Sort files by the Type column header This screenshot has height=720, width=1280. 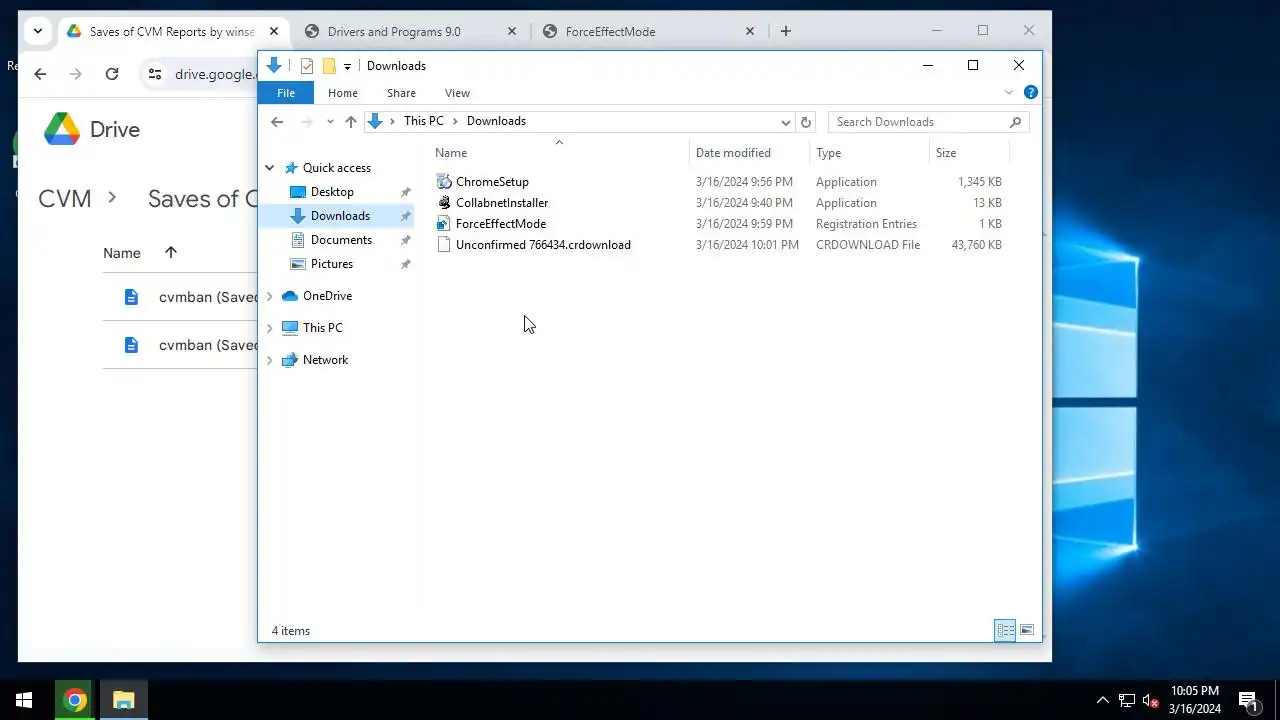click(x=869, y=153)
